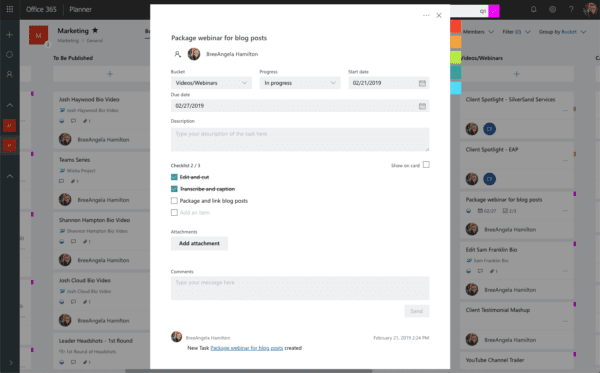This screenshot has height=373, width=600.
Task: Click progress icon on Package webinar board card
Action: [468, 211]
